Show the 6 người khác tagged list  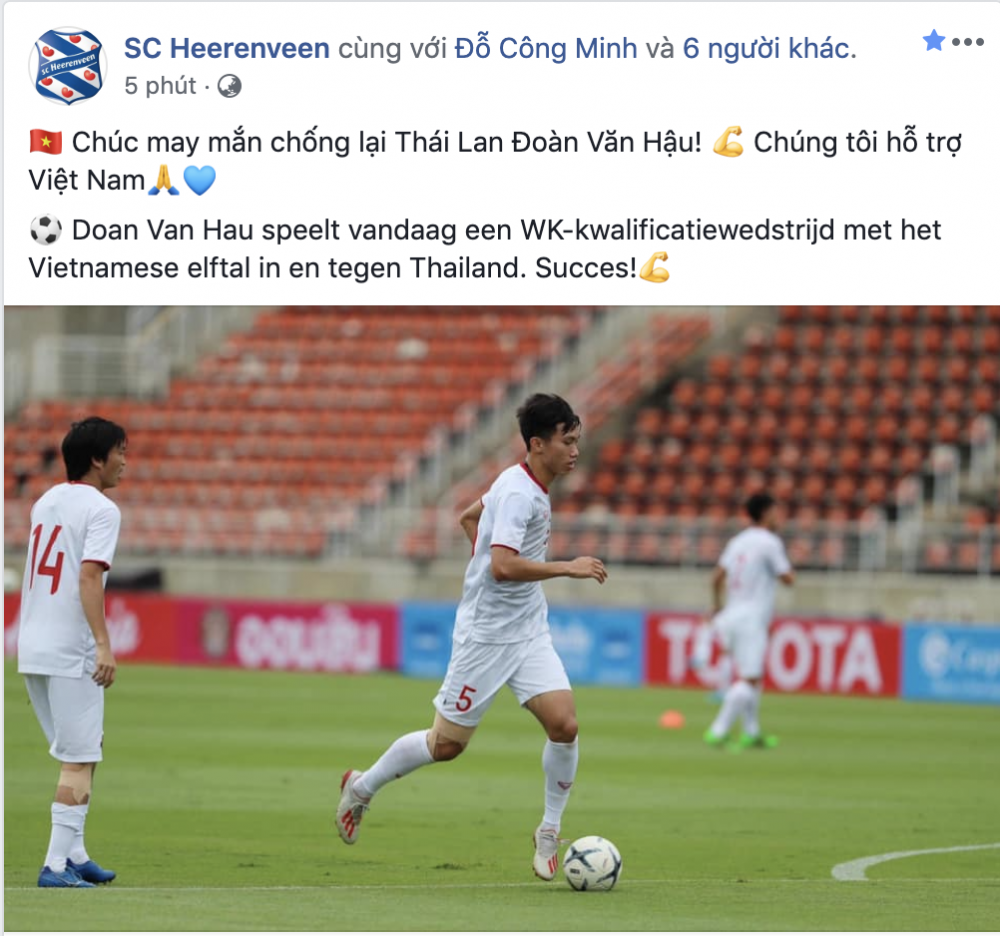coord(767,48)
